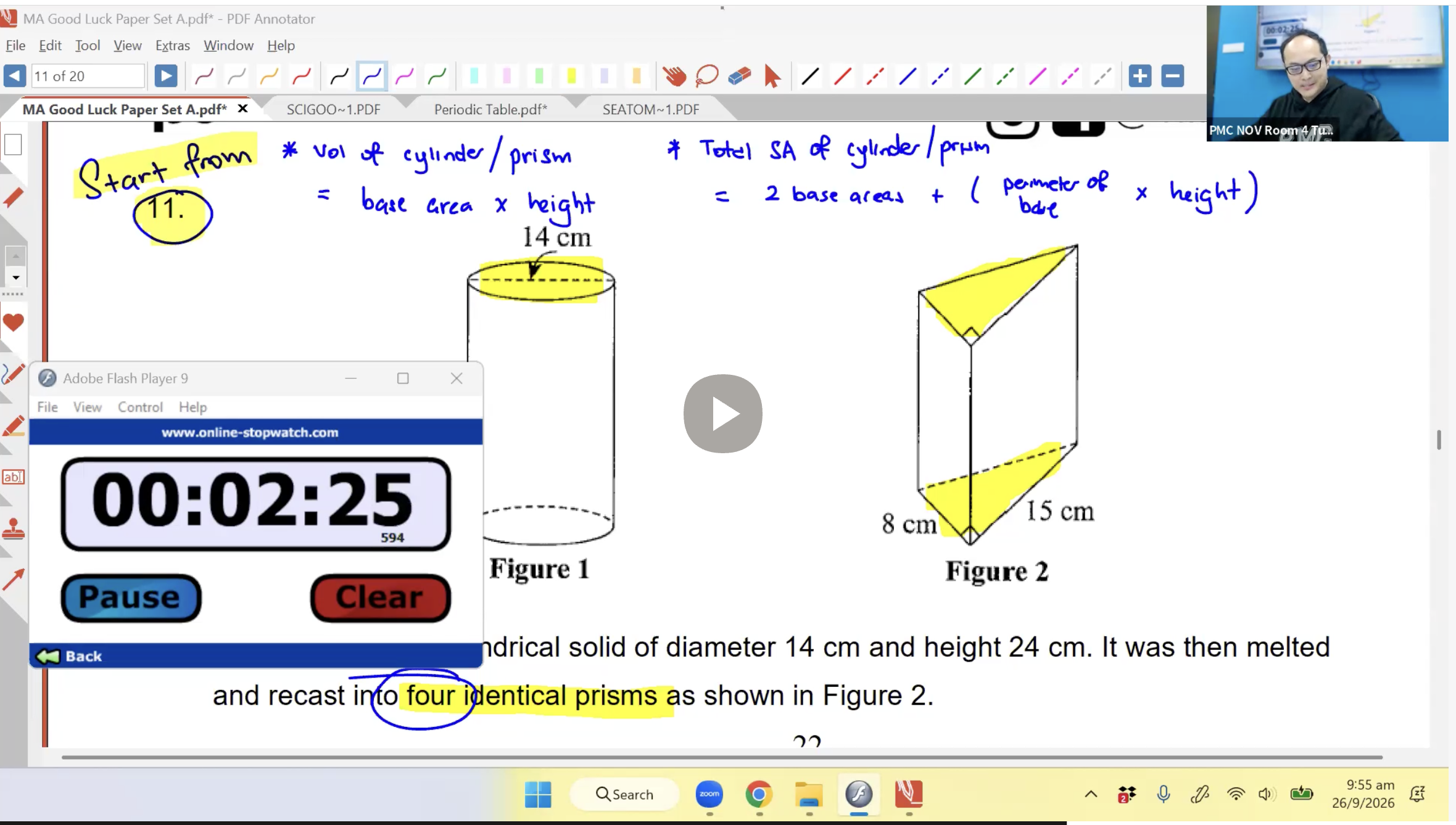Choose the cyan highlighter
1456x825 pixels.
tap(474, 76)
